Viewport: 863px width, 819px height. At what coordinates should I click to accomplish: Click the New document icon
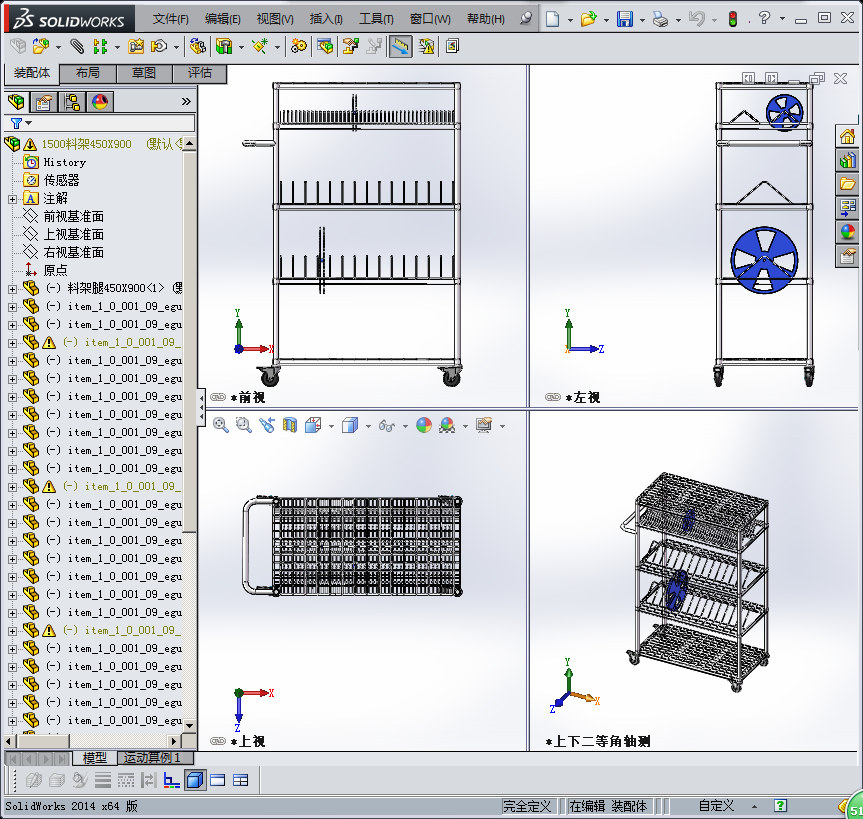[552, 19]
